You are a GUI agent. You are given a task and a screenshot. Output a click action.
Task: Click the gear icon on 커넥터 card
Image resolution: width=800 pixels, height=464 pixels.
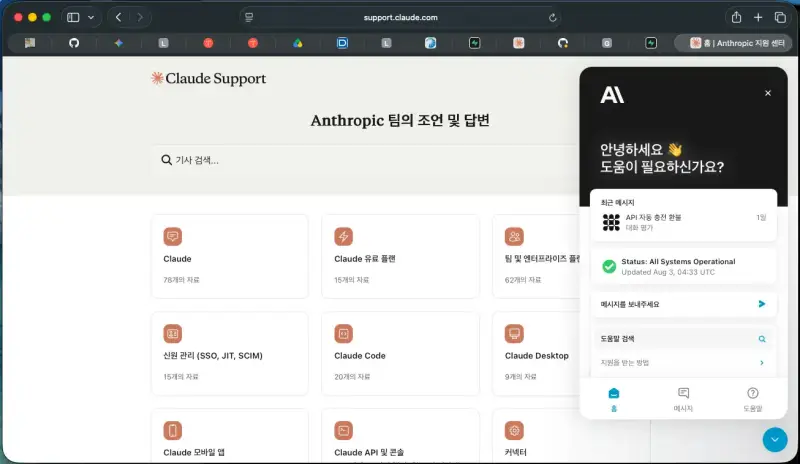(514, 430)
